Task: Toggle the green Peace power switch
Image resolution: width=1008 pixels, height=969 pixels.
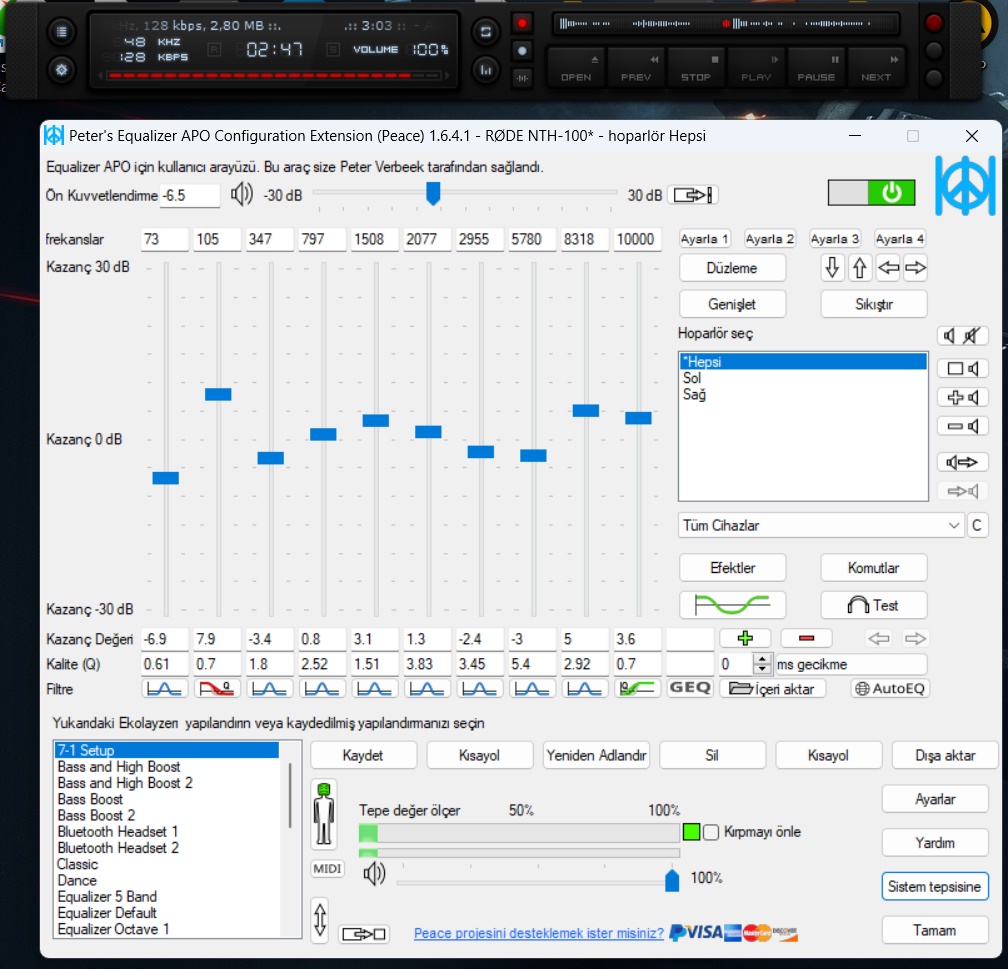Action: click(871, 192)
